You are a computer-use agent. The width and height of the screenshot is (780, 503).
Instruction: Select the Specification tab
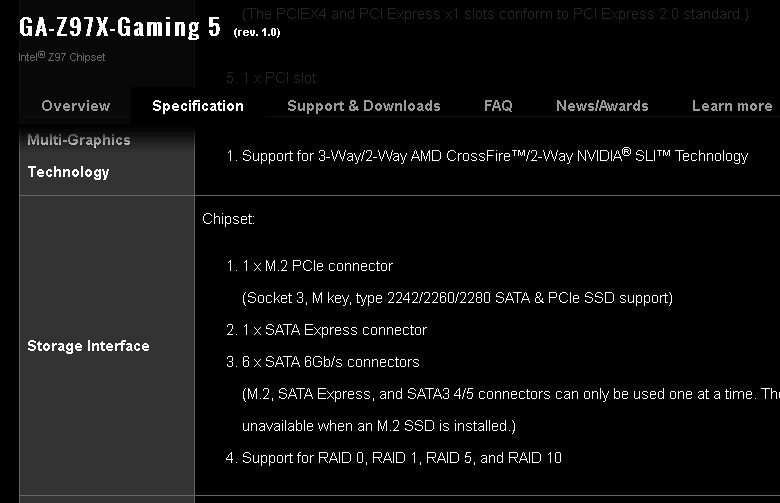(198, 106)
